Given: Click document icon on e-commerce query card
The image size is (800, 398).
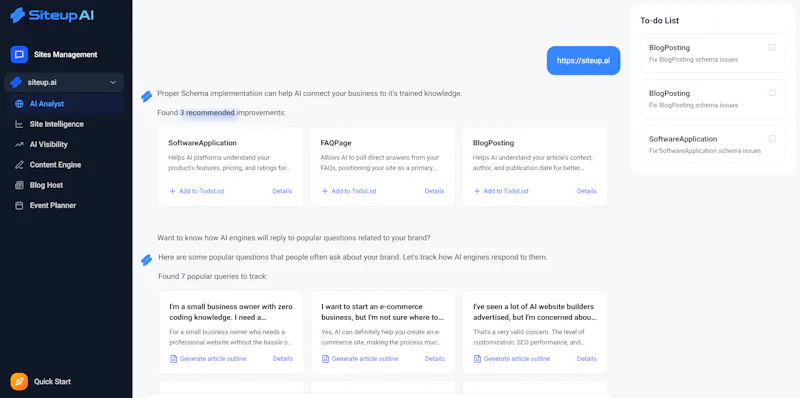Looking at the screenshot, I should pyautogui.click(x=325, y=359).
